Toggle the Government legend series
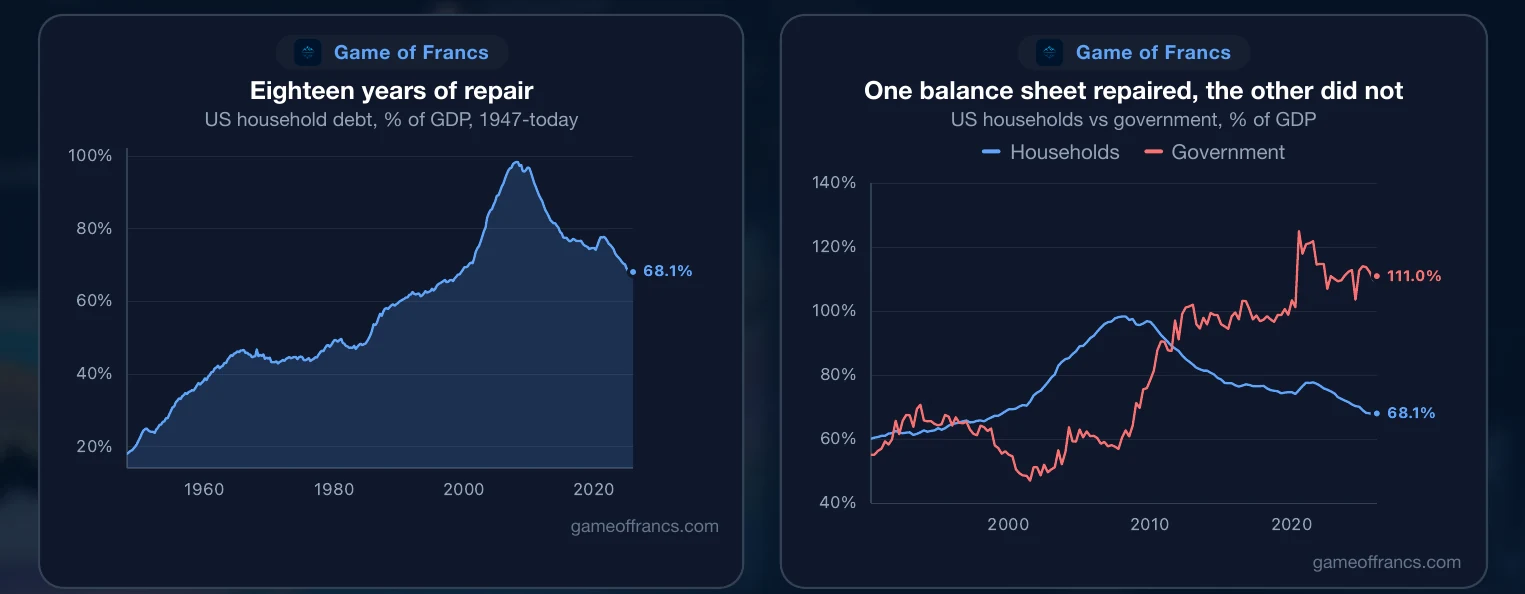Viewport: 1525px width, 594px height. [x=1215, y=152]
